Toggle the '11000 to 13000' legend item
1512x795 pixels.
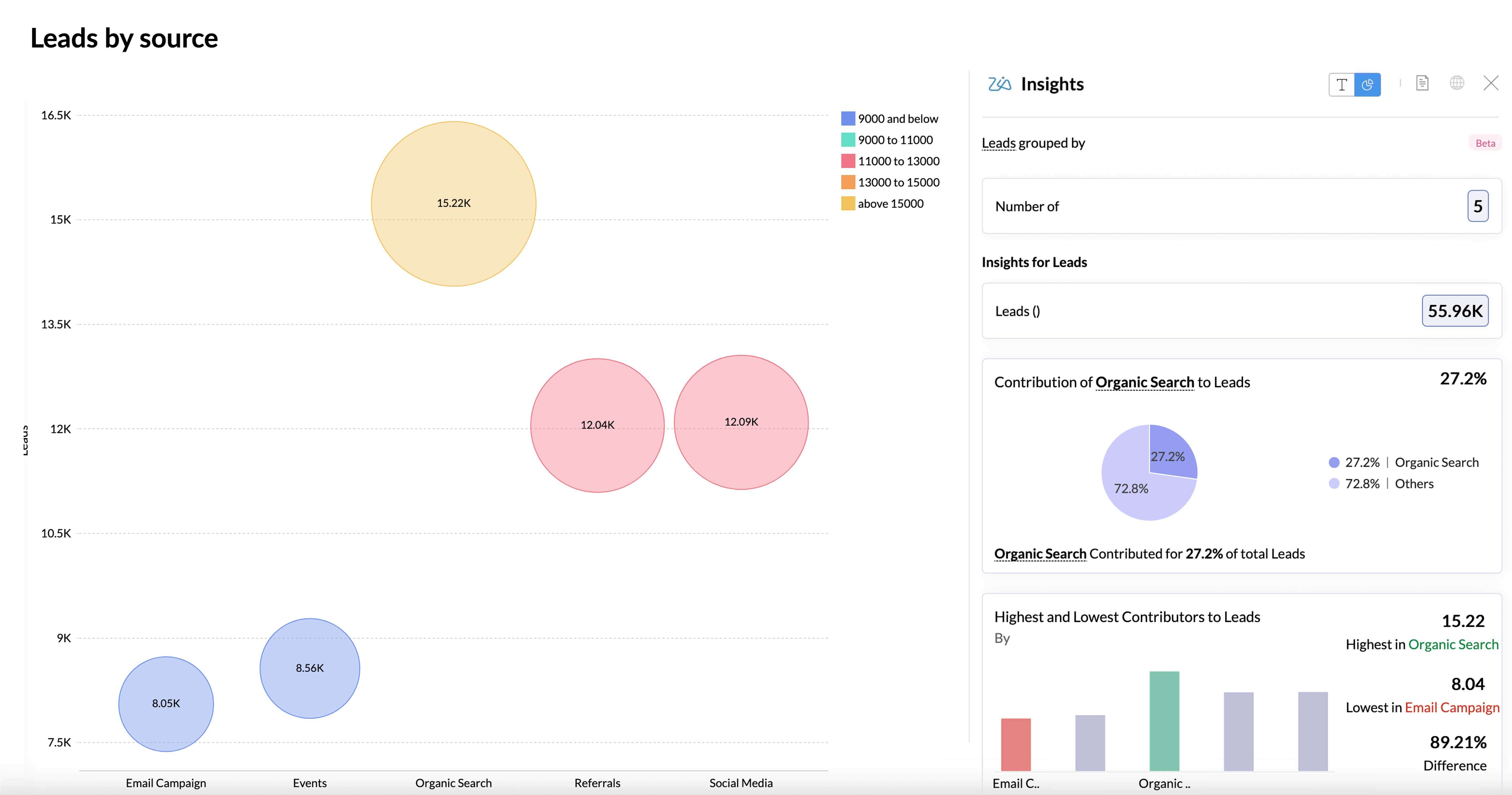(x=890, y=161)
